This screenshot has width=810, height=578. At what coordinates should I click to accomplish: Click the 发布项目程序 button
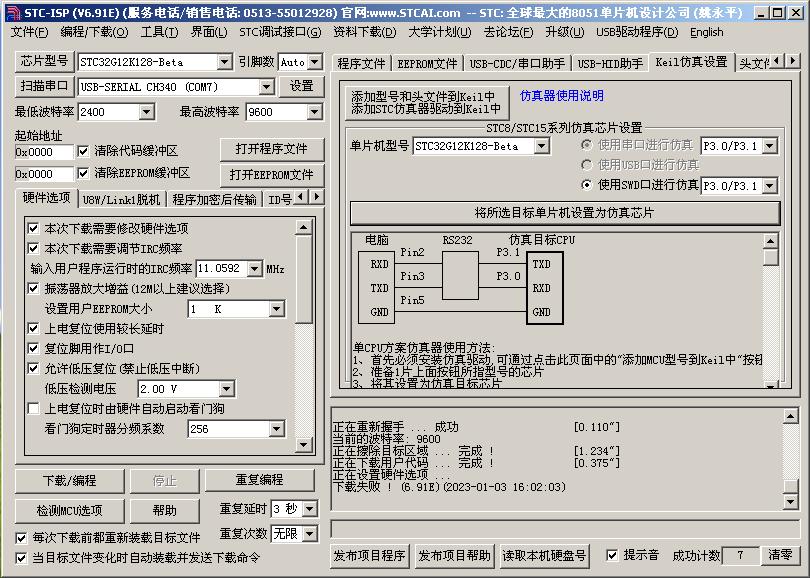[369, 556]
